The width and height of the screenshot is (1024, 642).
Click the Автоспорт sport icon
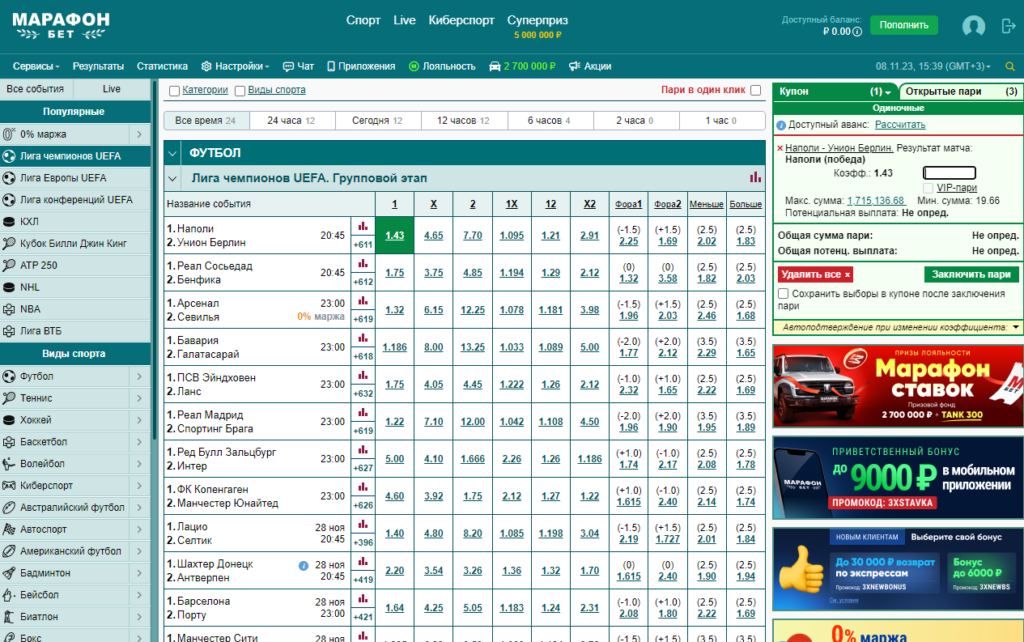9,529
